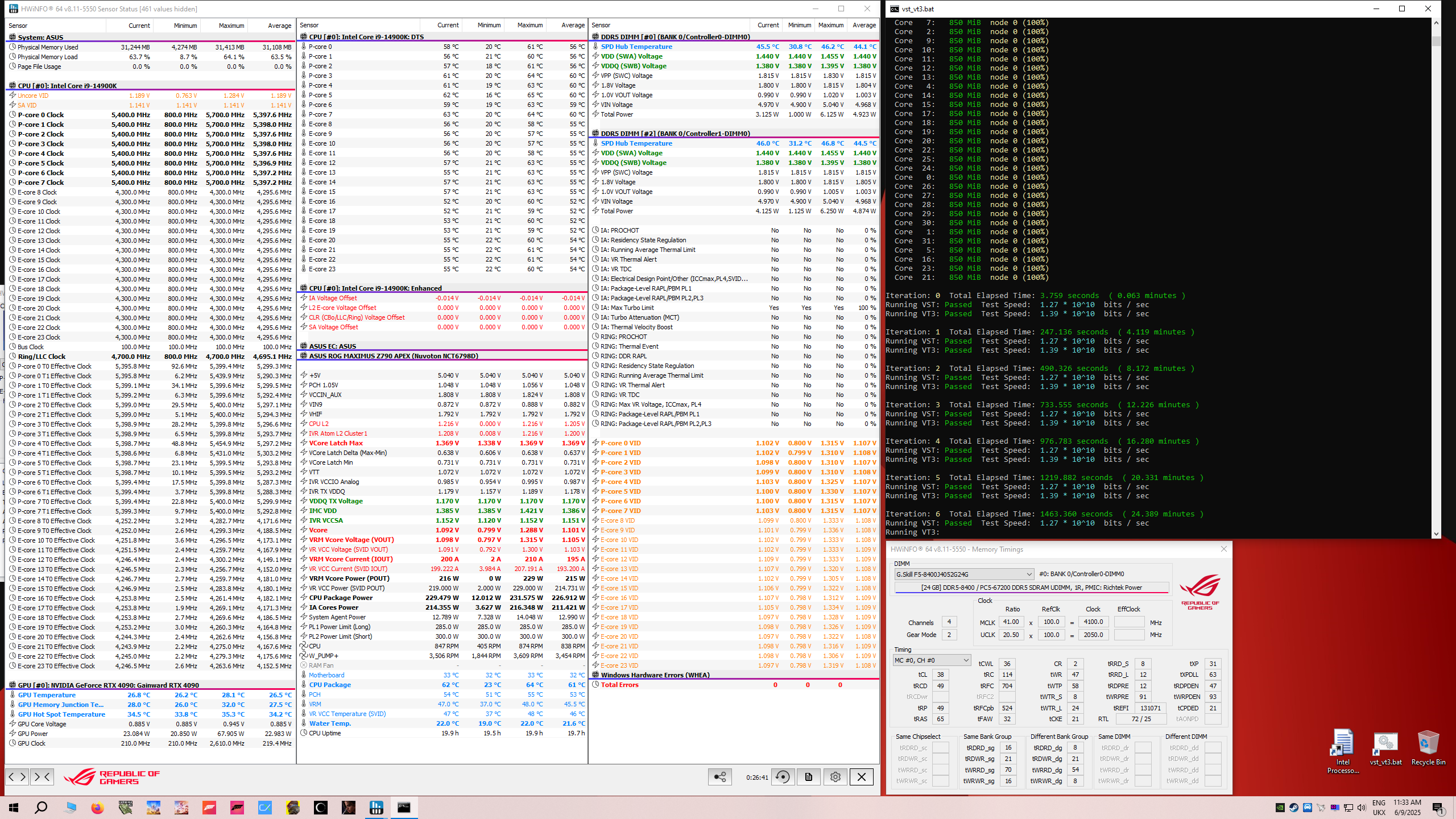This screenshot has width=1456, height=819.
Task: Select the Intel Processor desktop shortcut
Action: click(x=1343, y=752)
